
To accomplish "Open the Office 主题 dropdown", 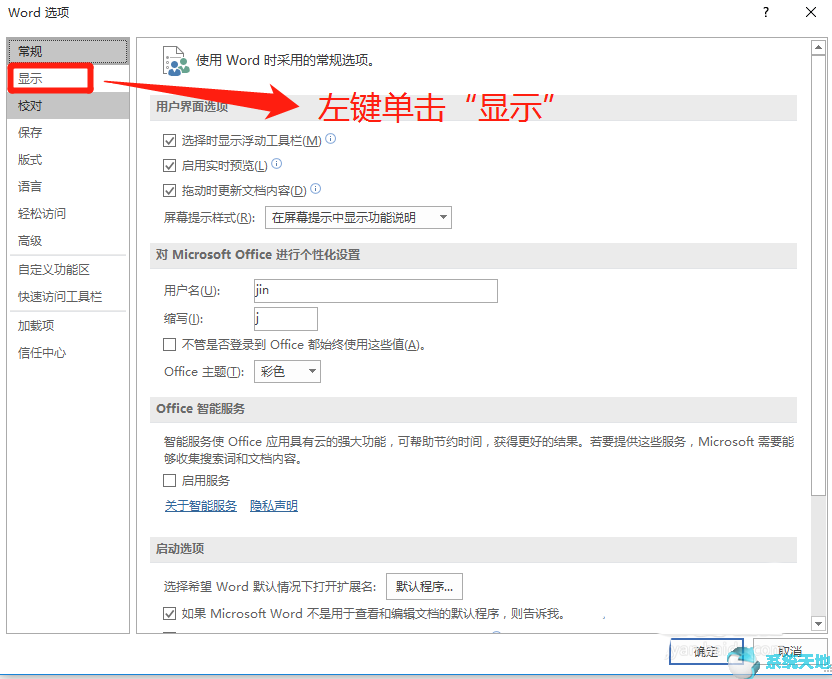I will coord(287,371).
